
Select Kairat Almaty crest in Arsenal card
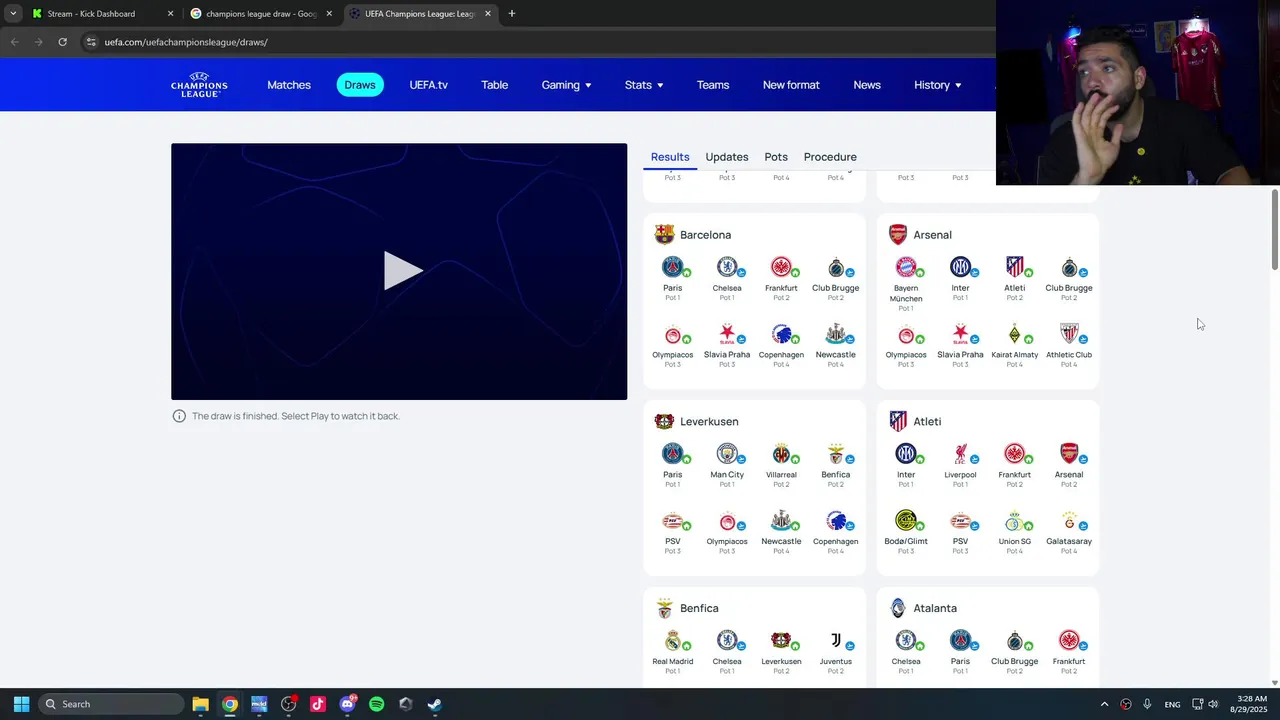point(1014,334)
